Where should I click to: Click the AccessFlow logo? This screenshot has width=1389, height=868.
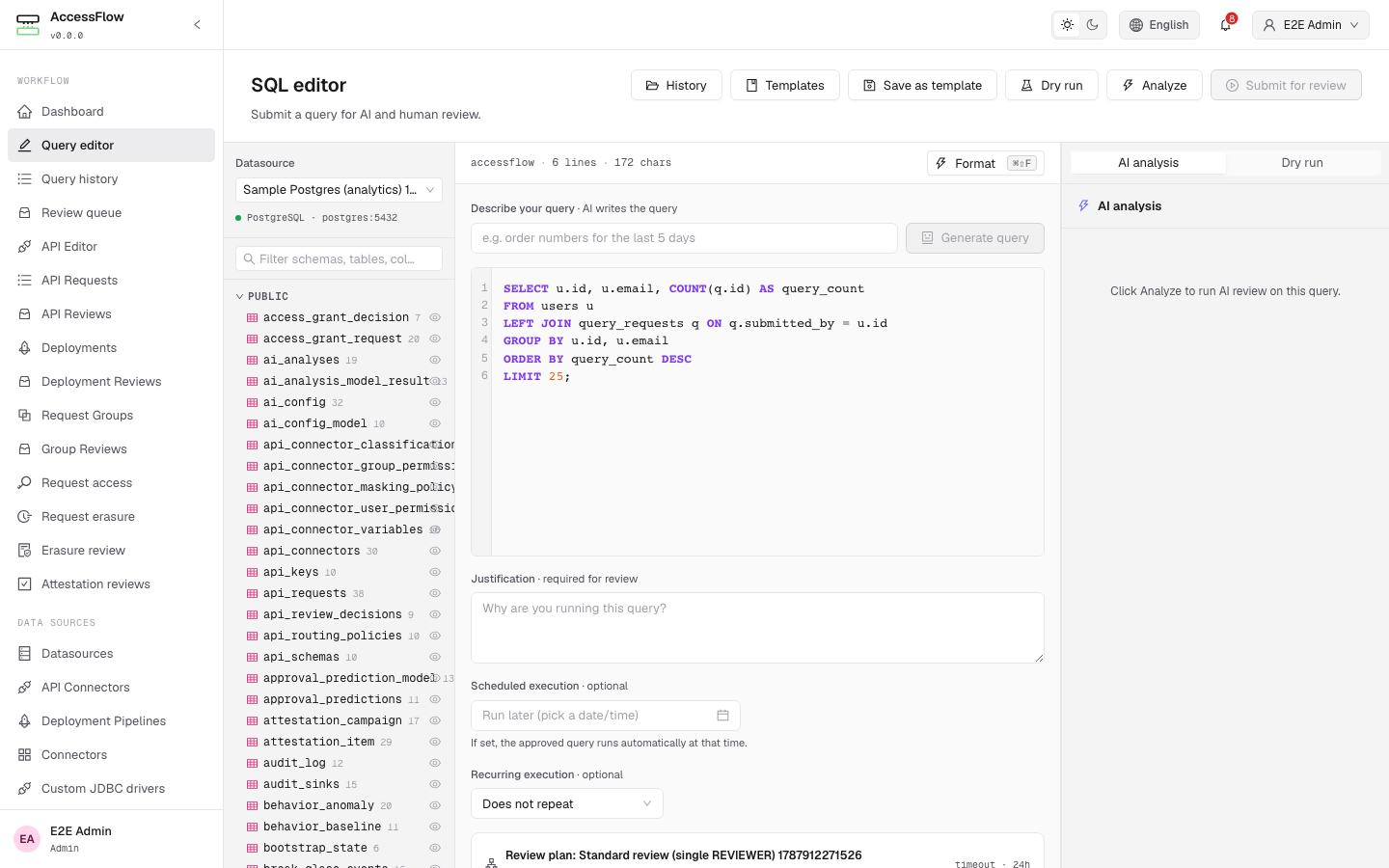coord(29,25)
